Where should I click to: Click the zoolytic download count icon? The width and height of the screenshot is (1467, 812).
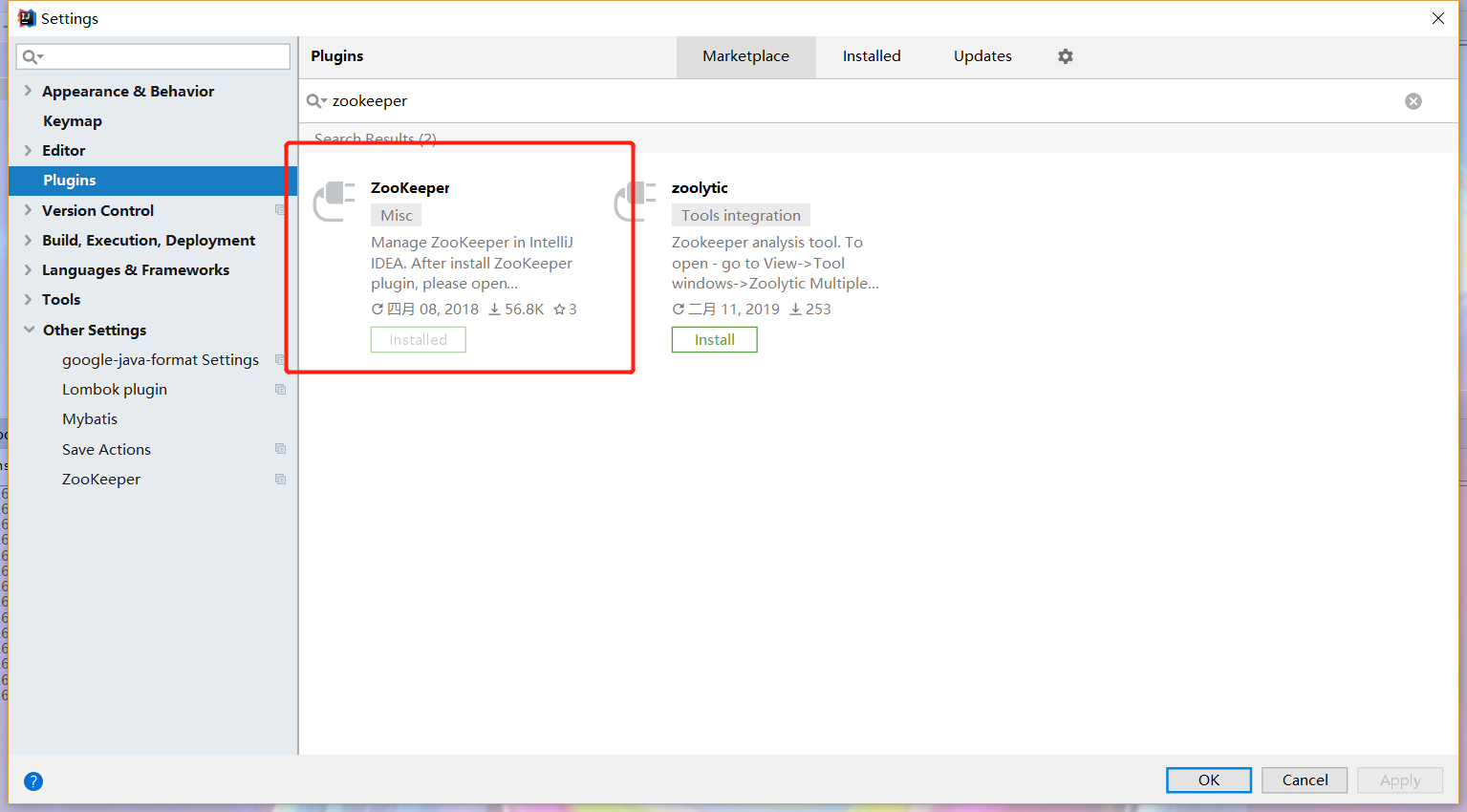pos(795,310)
